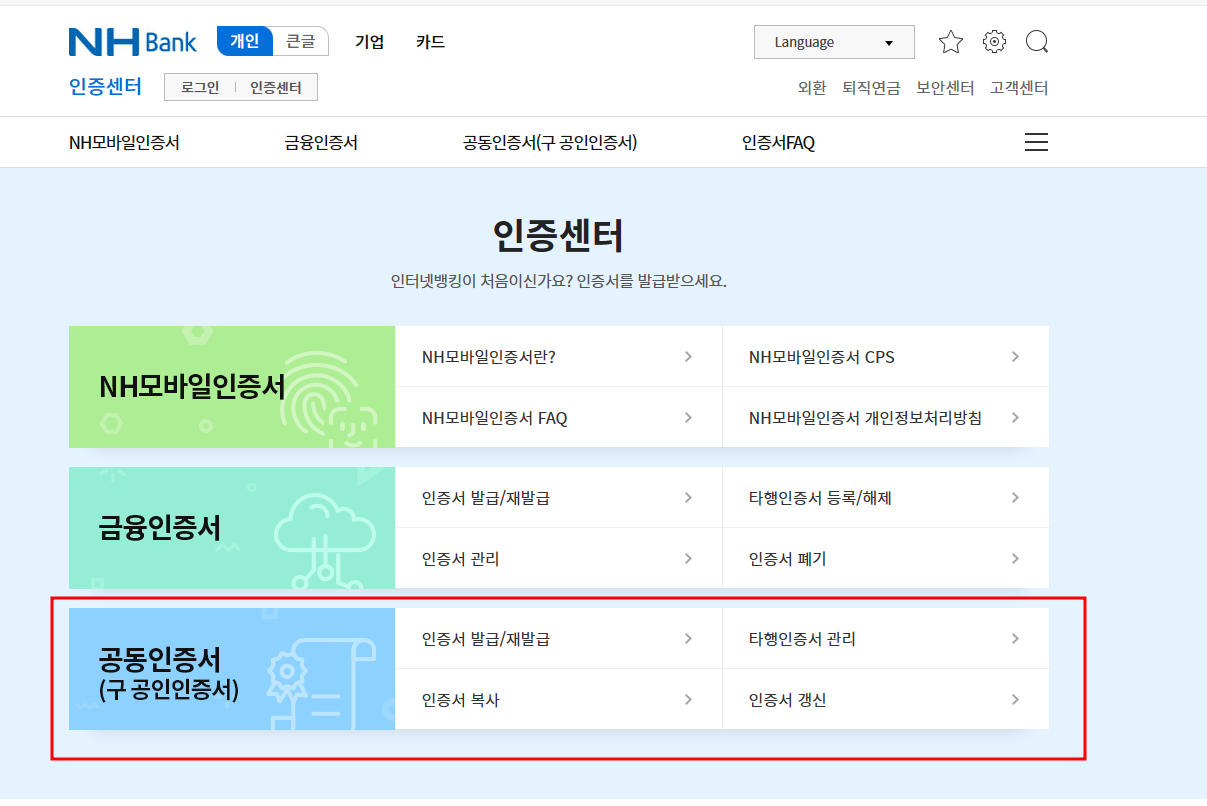Click the 로그인 button

pyautogui.click(x=201, y=87)
